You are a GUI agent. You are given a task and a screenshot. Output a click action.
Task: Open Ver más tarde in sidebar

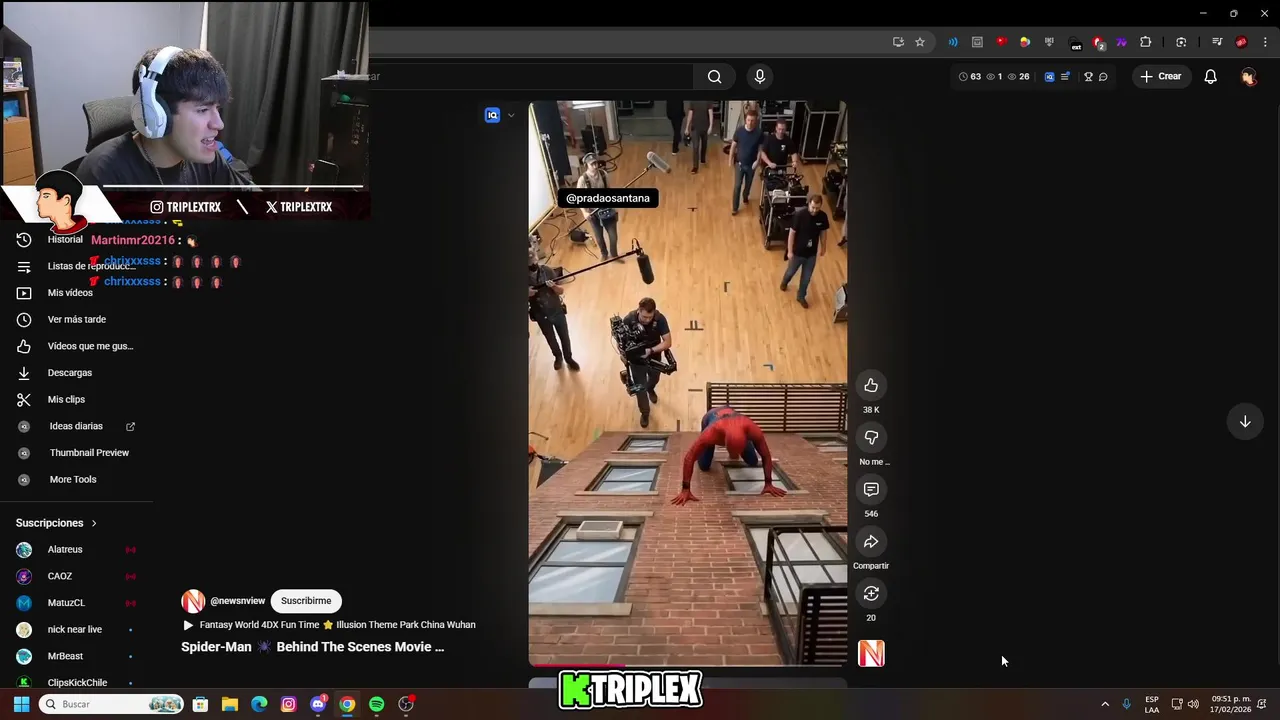tap(76, 320)
